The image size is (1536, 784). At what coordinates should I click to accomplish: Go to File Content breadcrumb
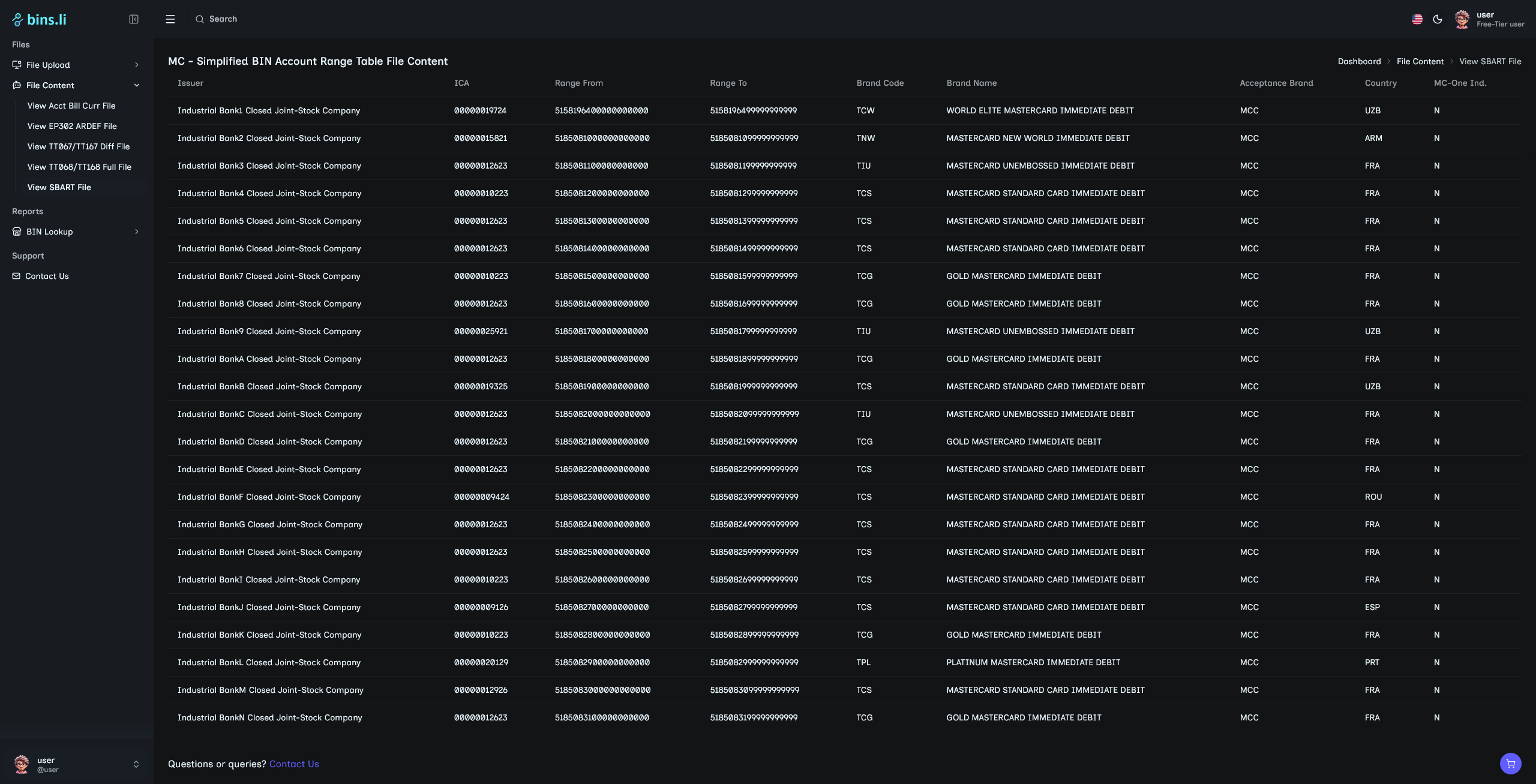coord(1420,61)
